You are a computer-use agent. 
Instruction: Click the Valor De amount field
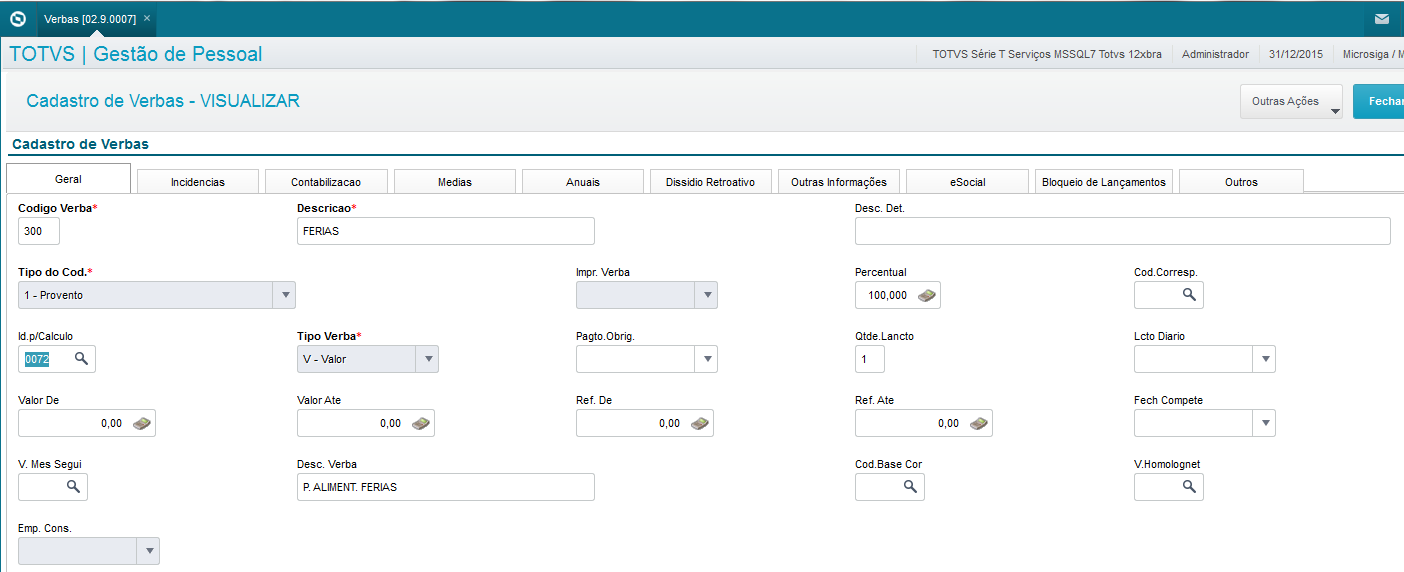click(x=87, y=423)
